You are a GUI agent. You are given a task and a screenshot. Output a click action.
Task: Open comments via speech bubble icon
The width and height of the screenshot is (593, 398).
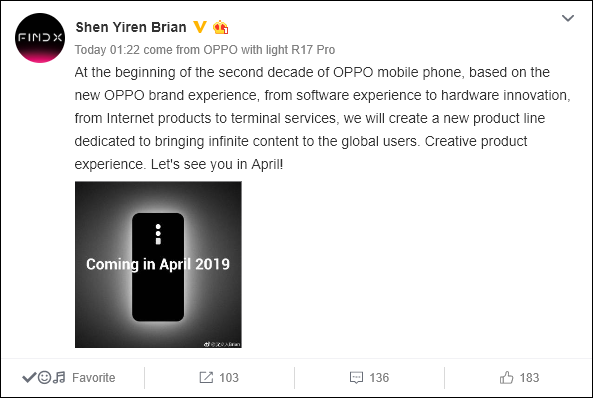(356, 378)
